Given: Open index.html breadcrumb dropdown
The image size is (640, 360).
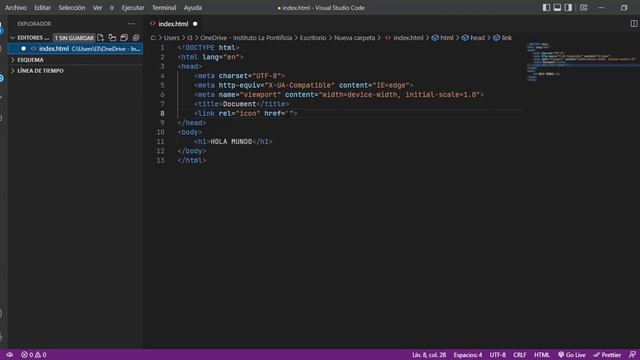Looking at the screenshot, I should [x=404, y=38].
